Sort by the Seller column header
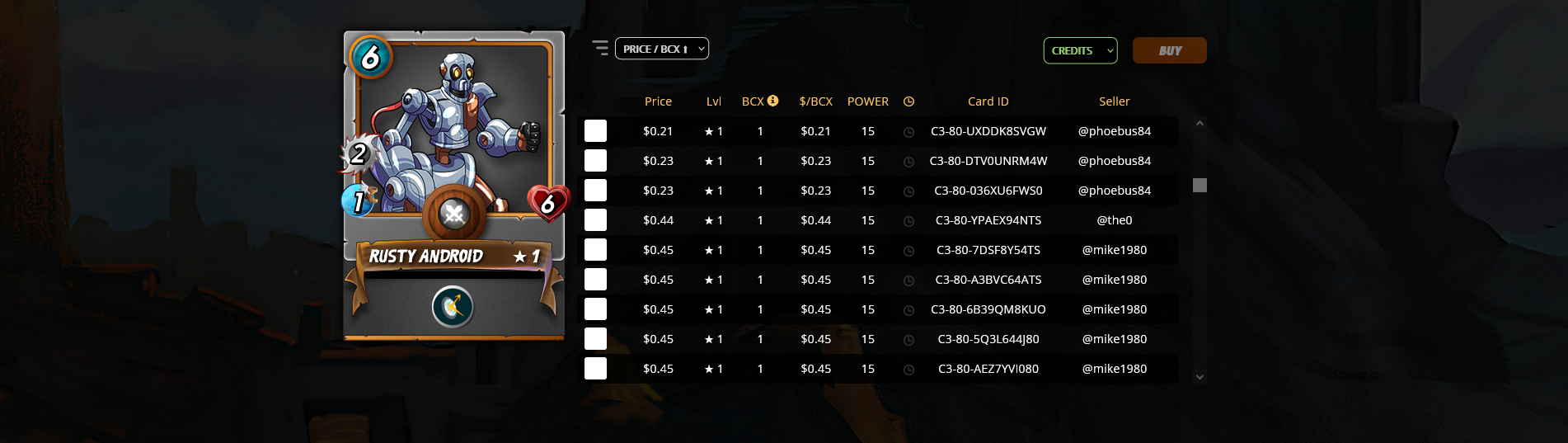1568x443 pixels. tap(1114, 101)
